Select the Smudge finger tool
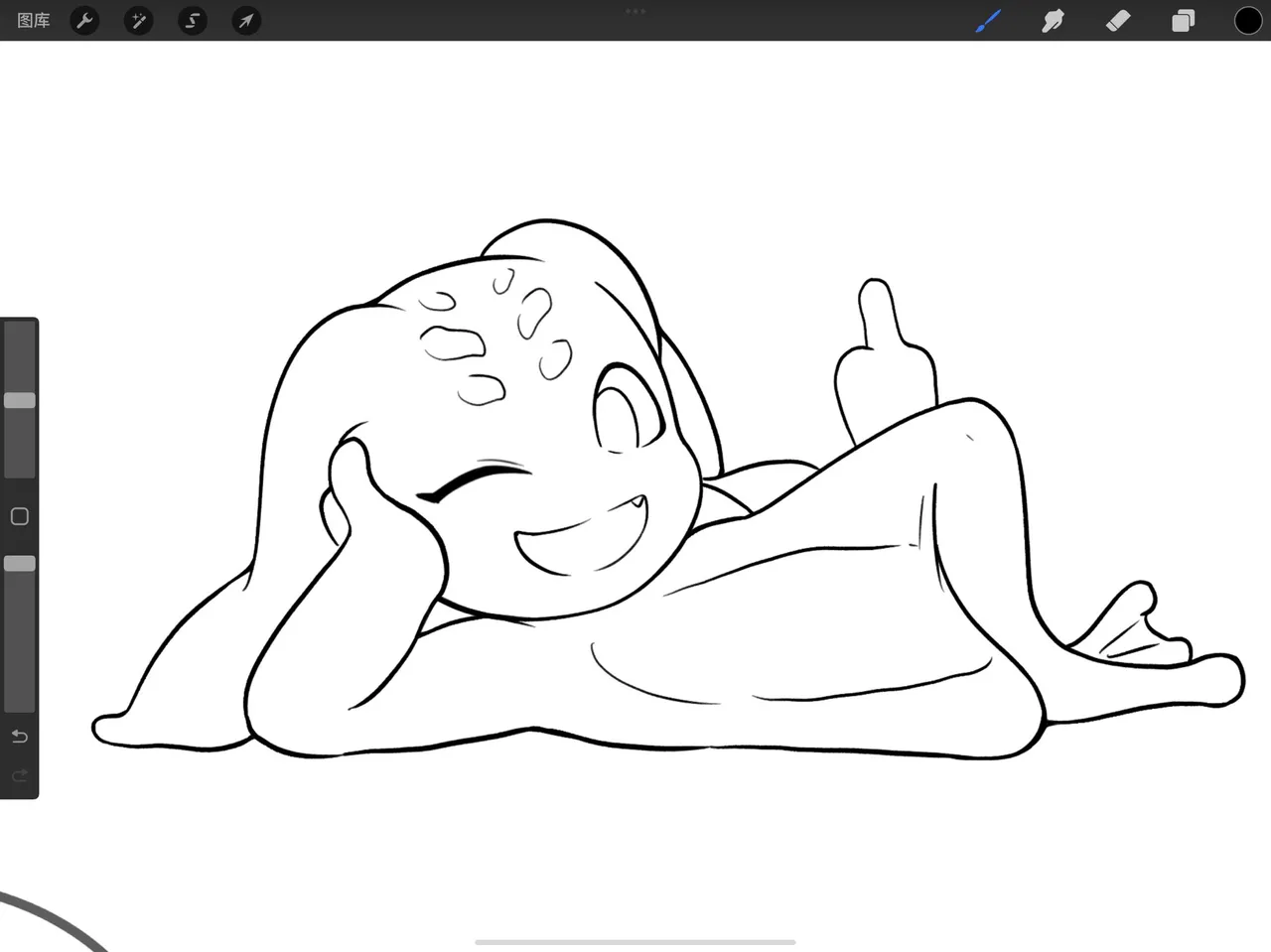Viewport: 1271px width, 952px height. pos(1053,20)
